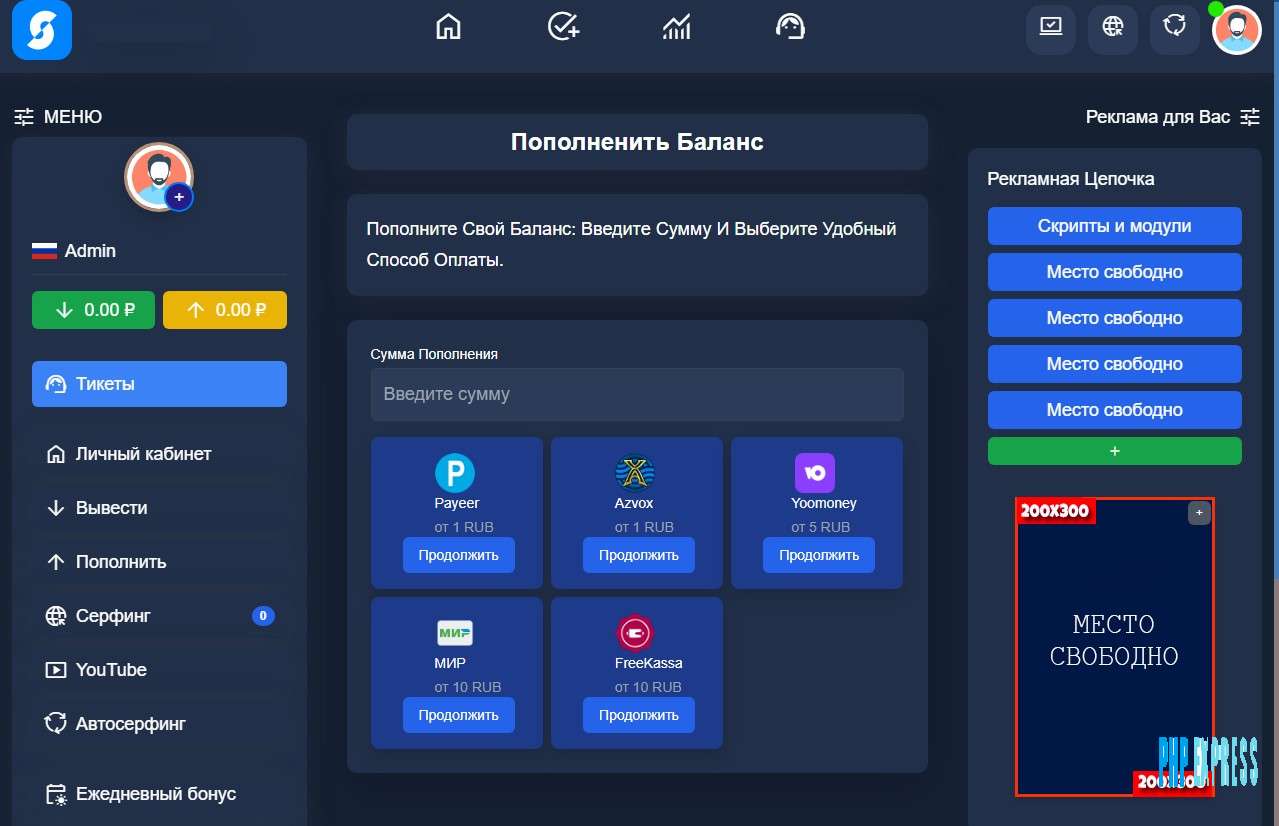Image resolution: width=1279 pixels, height=826 pixels.
Task: Click the Azvox logo icon
Action: tap(635, 473)
